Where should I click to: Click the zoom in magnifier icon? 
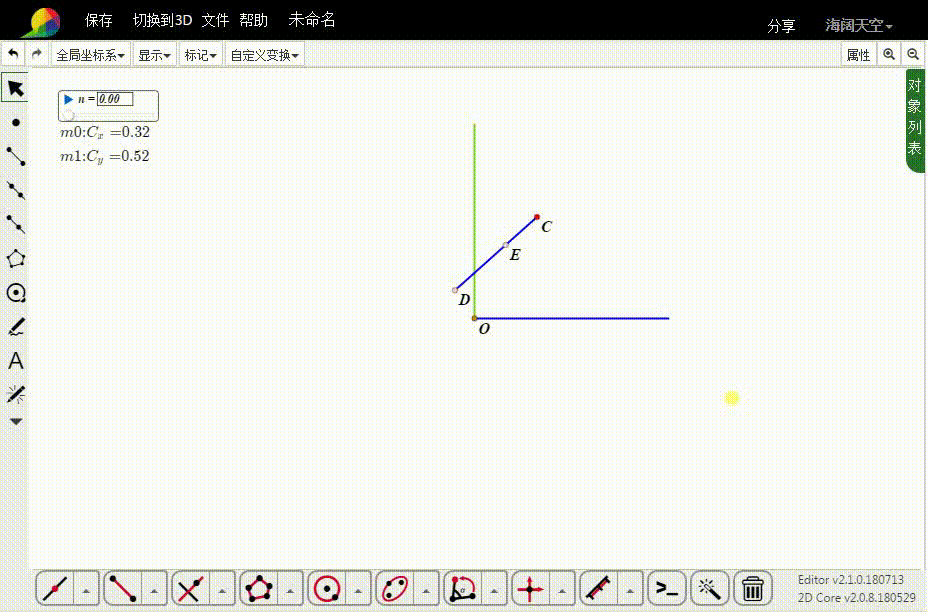pyautogui.click(x=889, y=54)
